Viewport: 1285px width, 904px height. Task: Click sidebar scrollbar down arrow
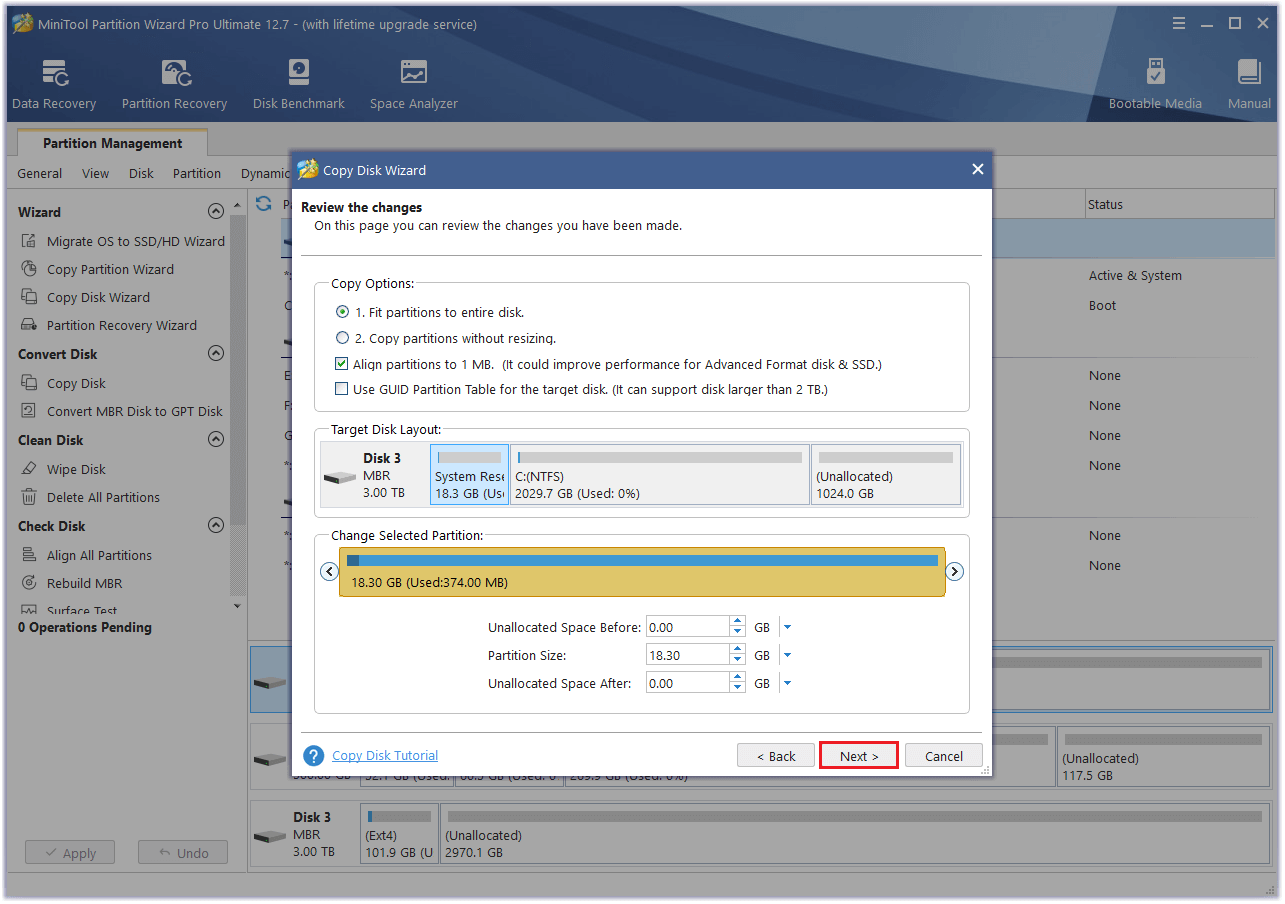(237, 606)
